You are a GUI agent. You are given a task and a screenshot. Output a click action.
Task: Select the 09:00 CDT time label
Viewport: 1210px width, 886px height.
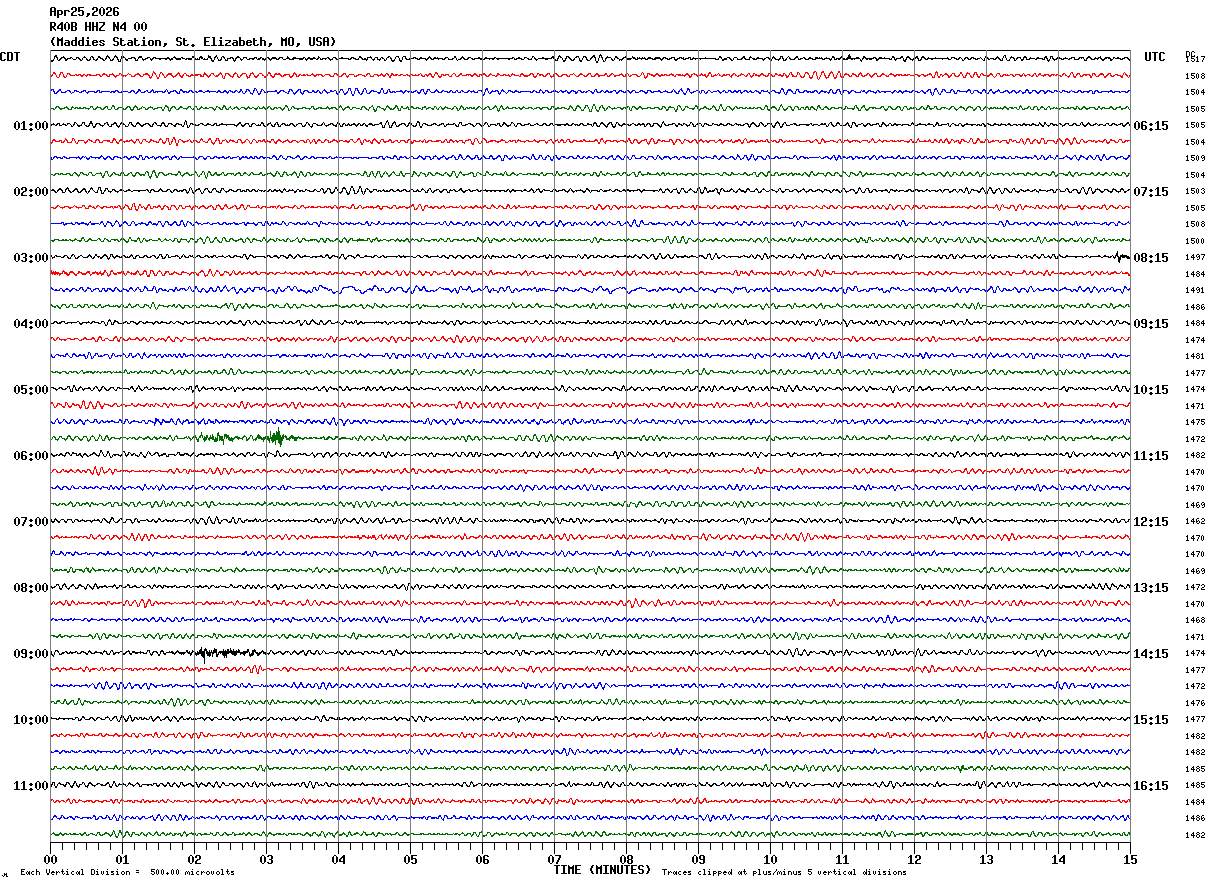[31, 654]
